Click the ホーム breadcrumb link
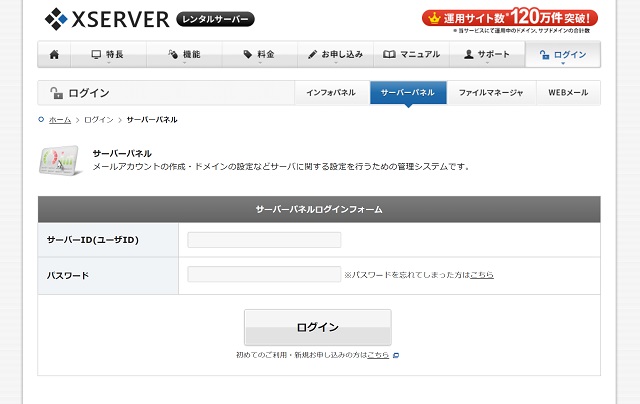This screenshot has width=640, height=404. click(60, 120)
